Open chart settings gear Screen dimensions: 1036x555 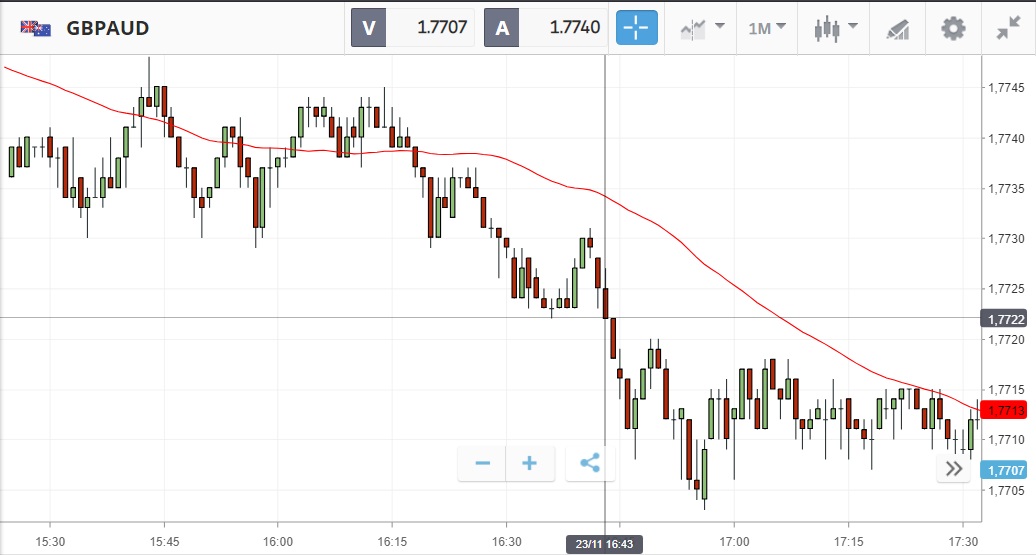(954, 28)
